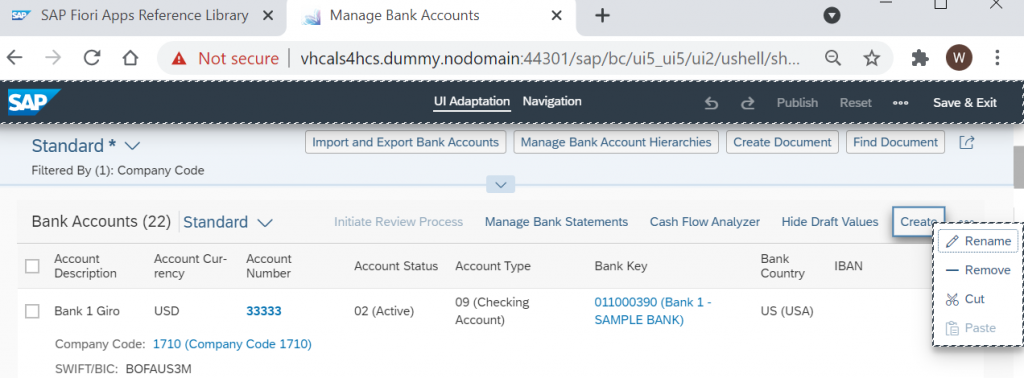This screenshot has width=1024, height=378.
Task: Open the three-dots overflow menu beside Reset
Action: point(901,102)
